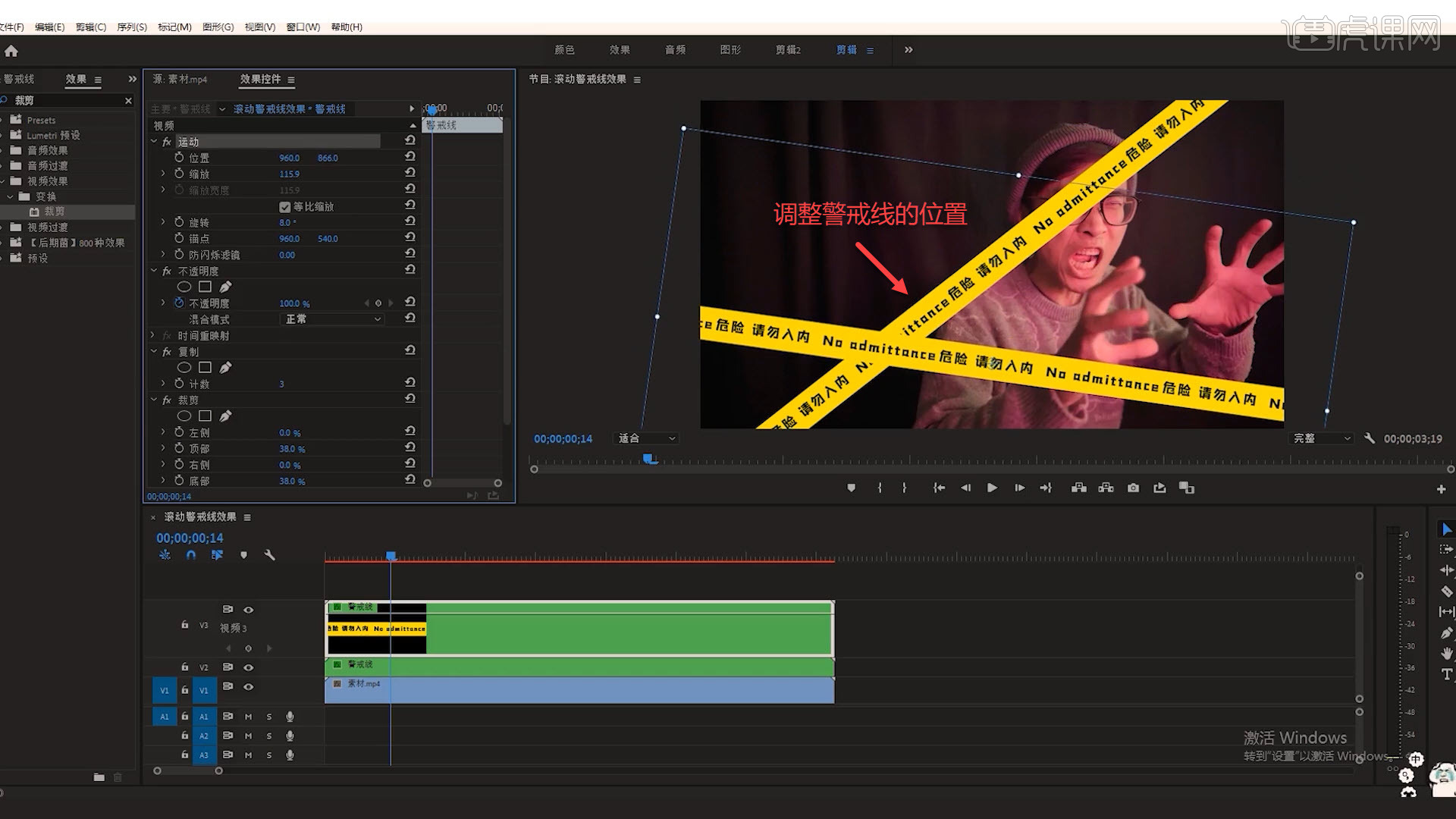The image size is (1456, 819).
Task: Open the 窗口(W) menu
Action: 303,27
